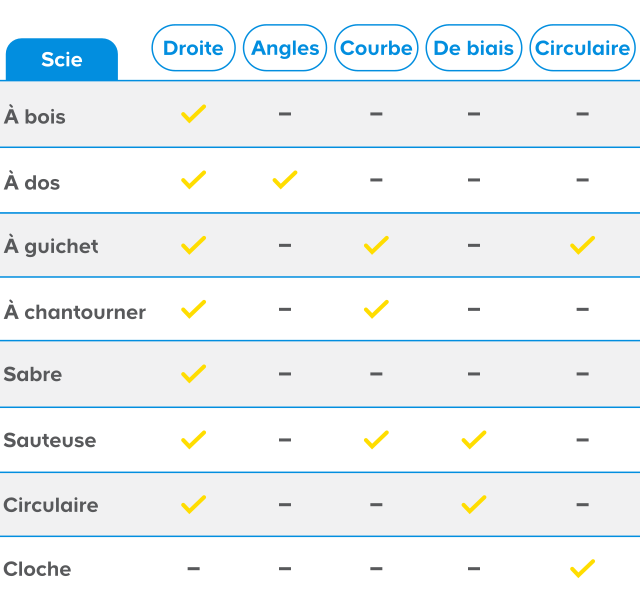Viewport: 640px width, 600px height.
Task: Click the Angles checkmark in À dos row
Action: tap(285, 180)
